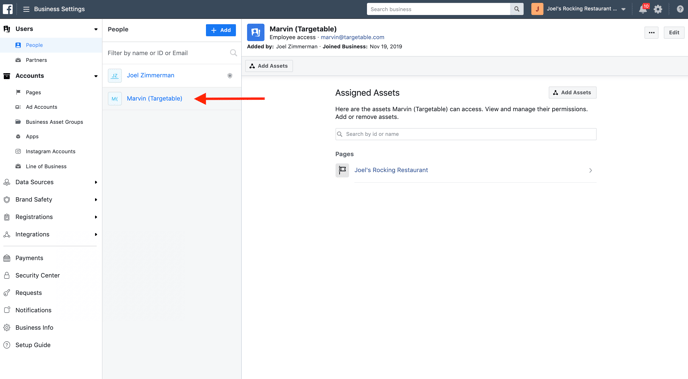Screen dimensions: 688x379
Task: Expand the Data Sources section arrow
Action: click(x=96, y=182)
